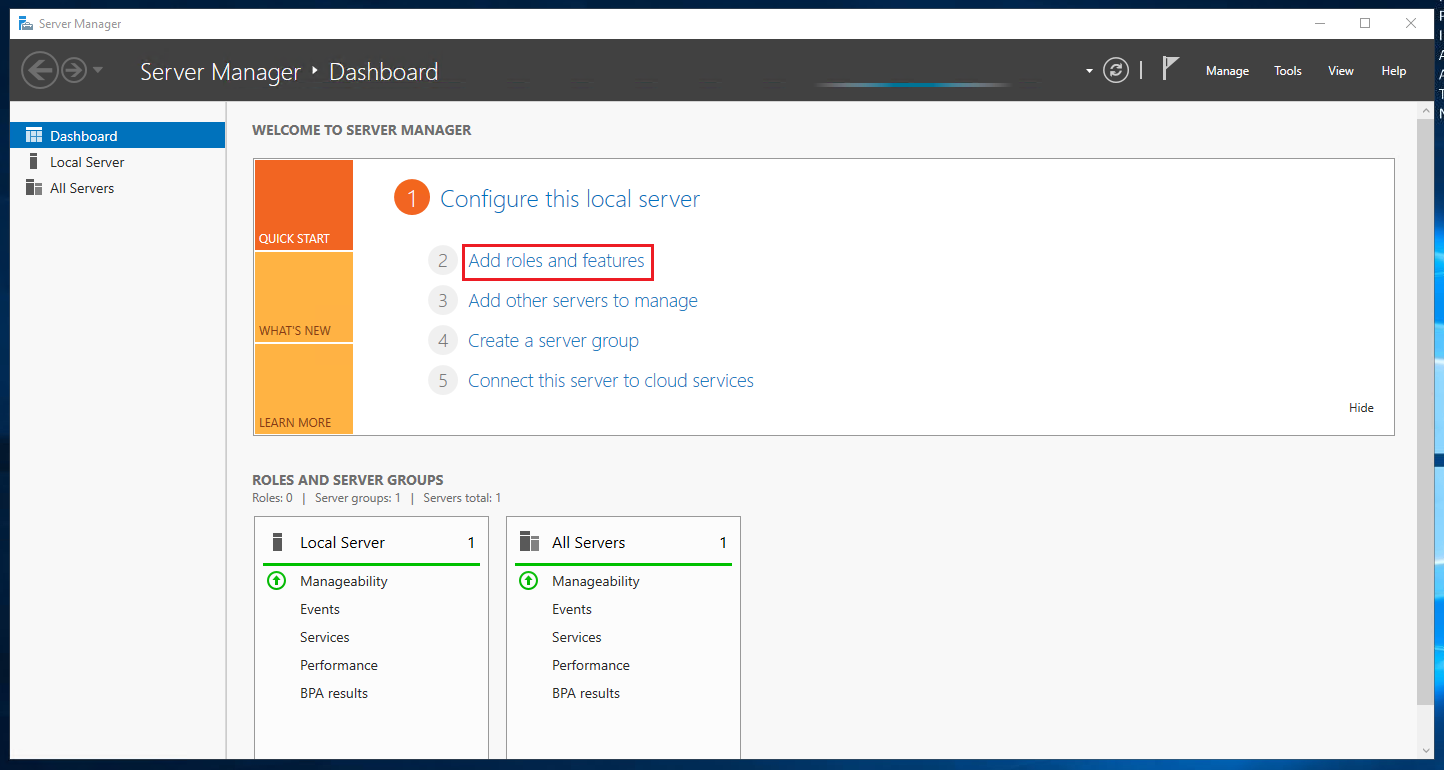Open the Help menu

click(1394, 71)
